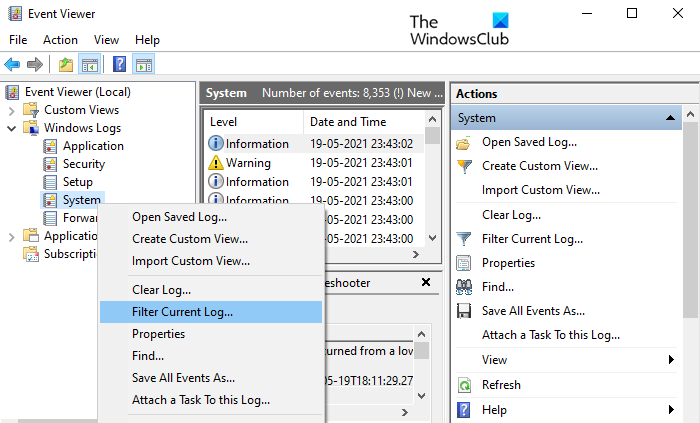Toggle the Show/Hide Console Tree button
Image resolution: width=700 pixels, height=423 pixels.
point(90,64)
